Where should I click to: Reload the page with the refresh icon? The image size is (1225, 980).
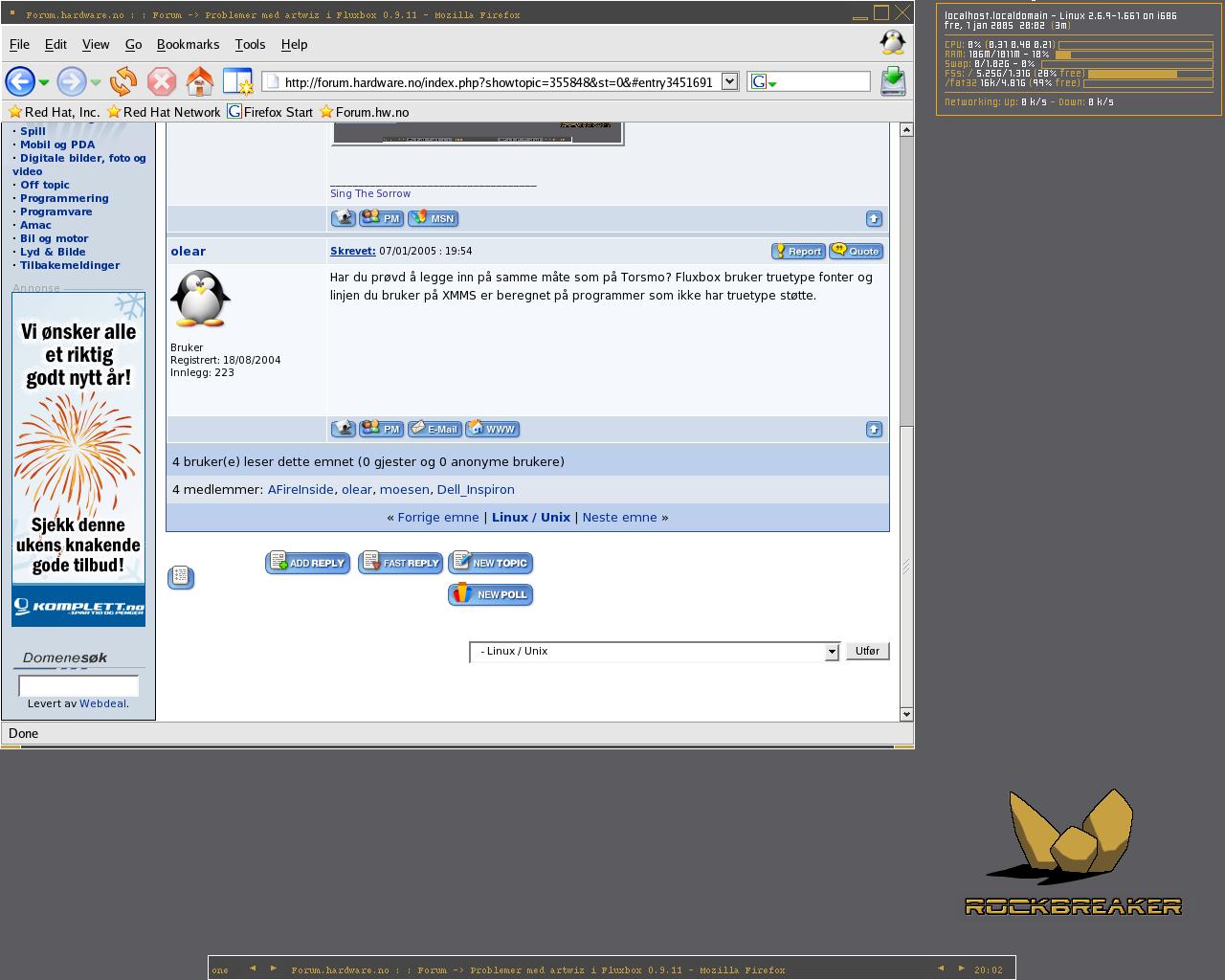click(123, 81)
